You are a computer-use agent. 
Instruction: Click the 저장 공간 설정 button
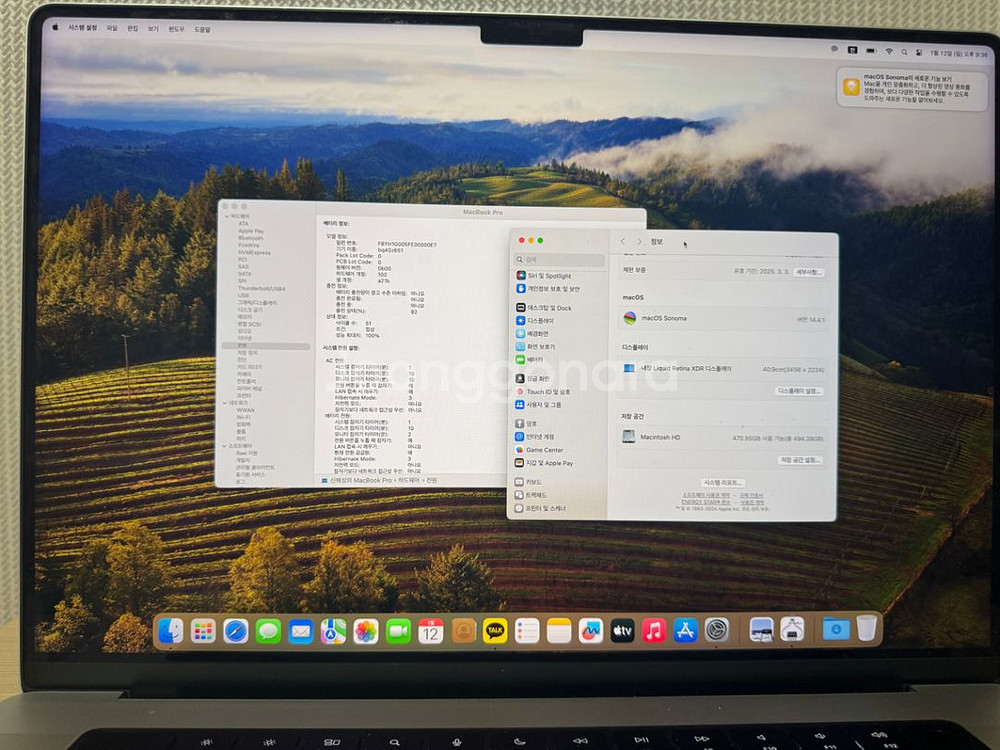pos(800,460)
